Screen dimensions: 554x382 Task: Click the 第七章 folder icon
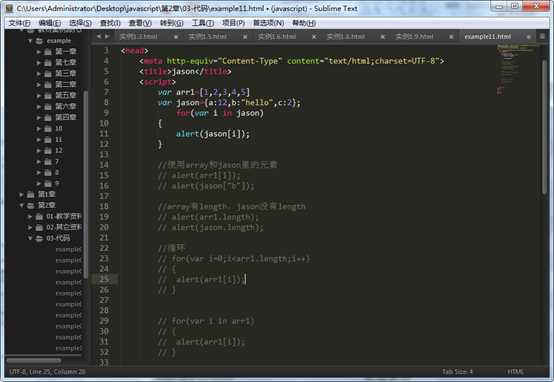point(48,63)
